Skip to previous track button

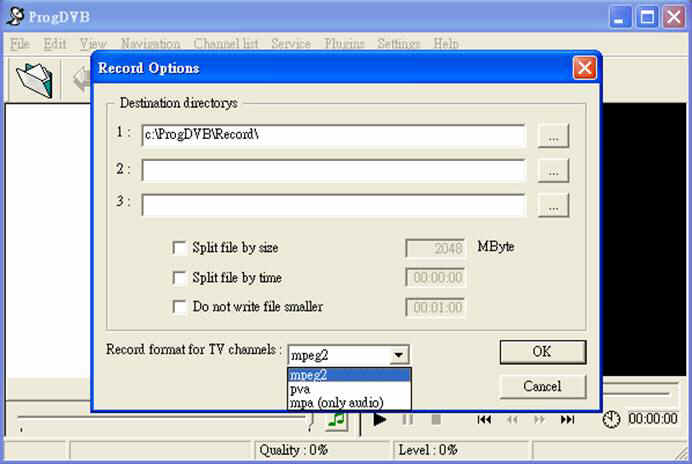(x=484, y=419)
